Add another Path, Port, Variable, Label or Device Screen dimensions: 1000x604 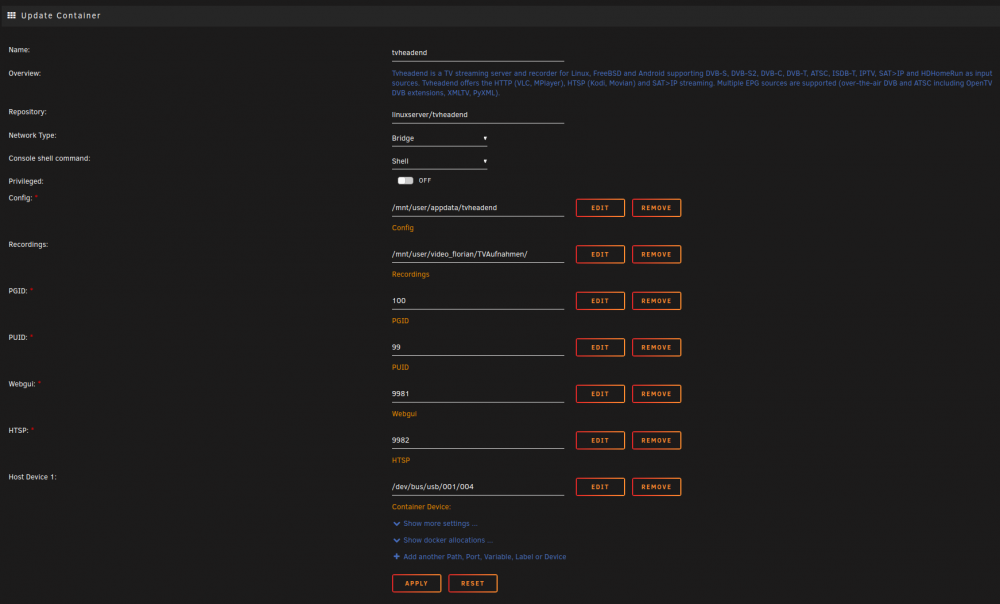[x=485, y=557]
